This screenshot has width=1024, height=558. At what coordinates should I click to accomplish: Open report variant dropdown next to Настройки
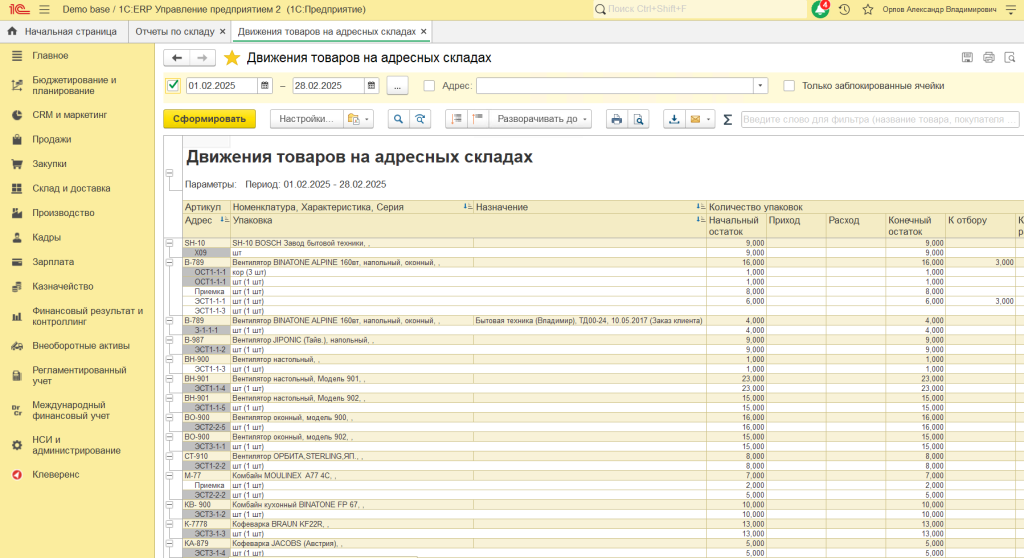(x=359, y=119)
